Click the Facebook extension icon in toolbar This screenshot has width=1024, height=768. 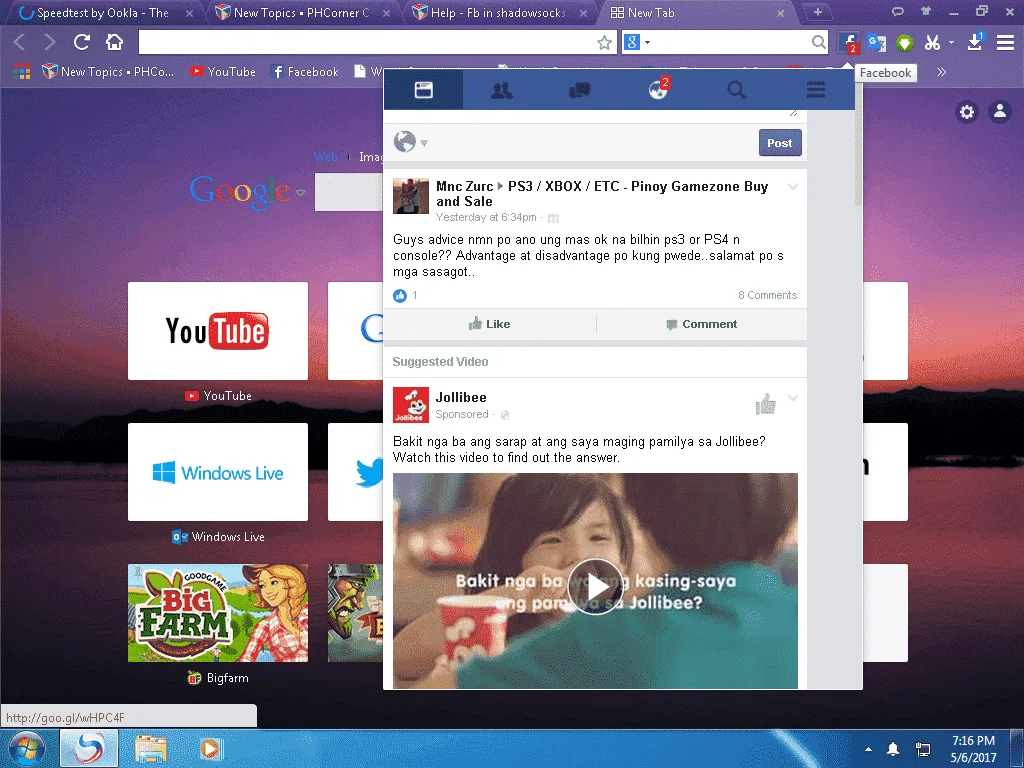[x=848, y=43]
